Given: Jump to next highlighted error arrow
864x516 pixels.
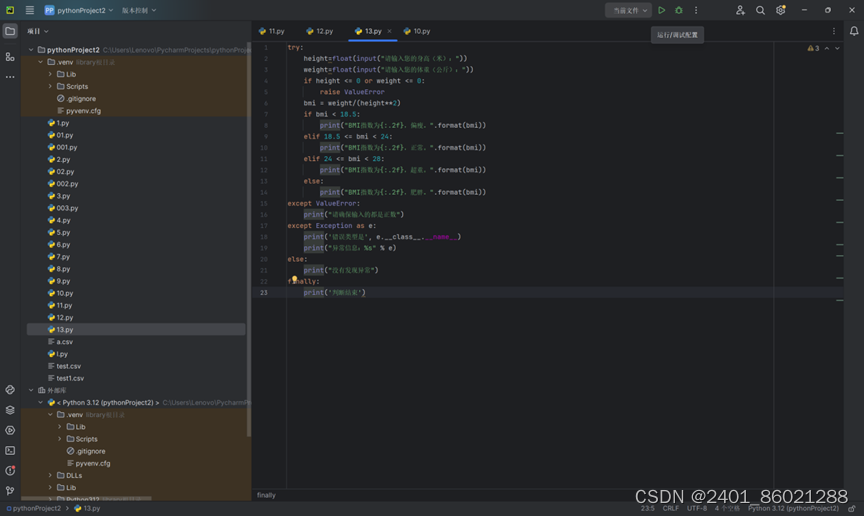Looking at the screenshot, I should [x=837, y=49].
